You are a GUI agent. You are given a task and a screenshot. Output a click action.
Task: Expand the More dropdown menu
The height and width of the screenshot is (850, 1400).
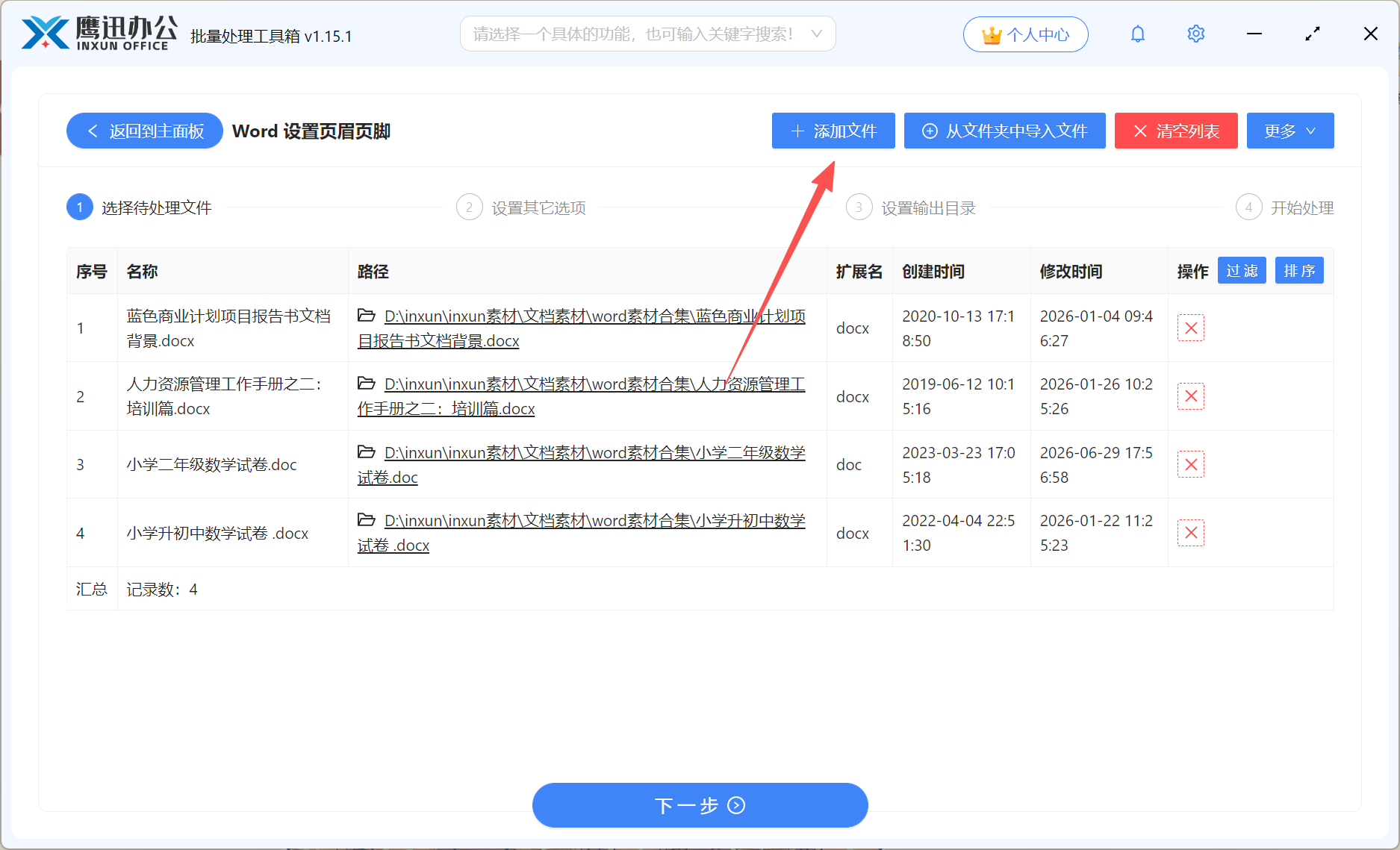[x=1290, y=131]
